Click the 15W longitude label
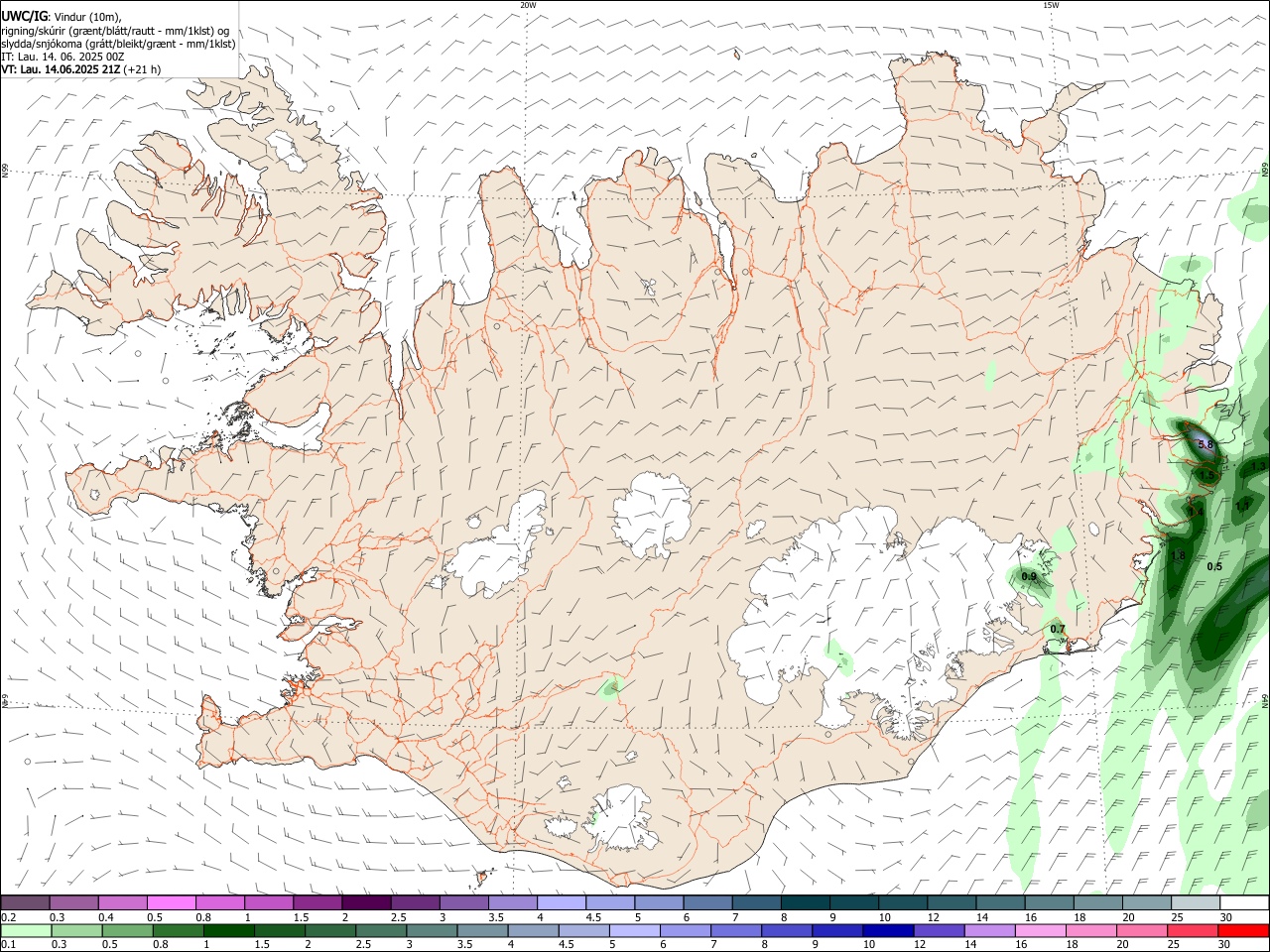Viewport: 1270px width, 952px height. (x=1051, y=5)
